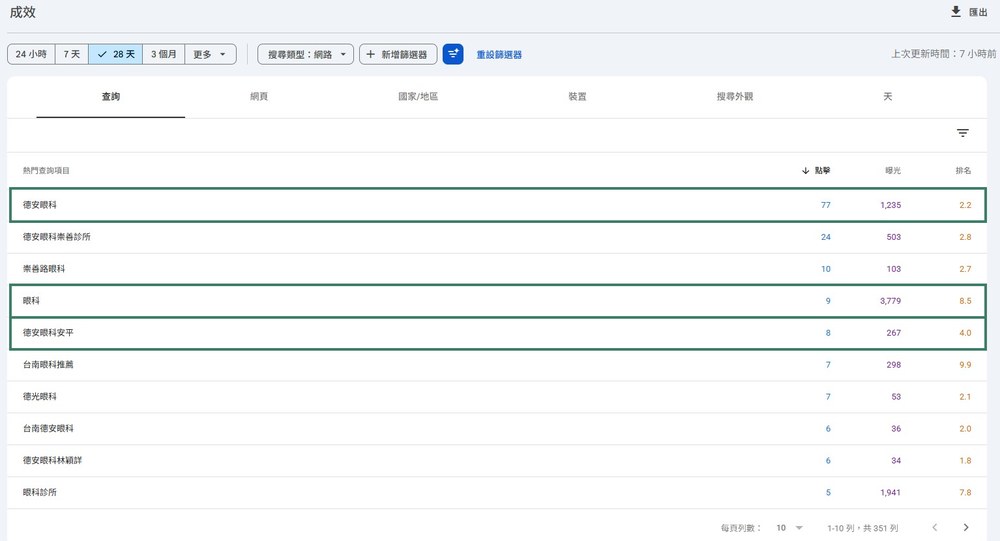Image resolution: width=1000 pixels, height=541 pixels.
Task: Click the 9.9 ranking value
Action: click(965, 365)
